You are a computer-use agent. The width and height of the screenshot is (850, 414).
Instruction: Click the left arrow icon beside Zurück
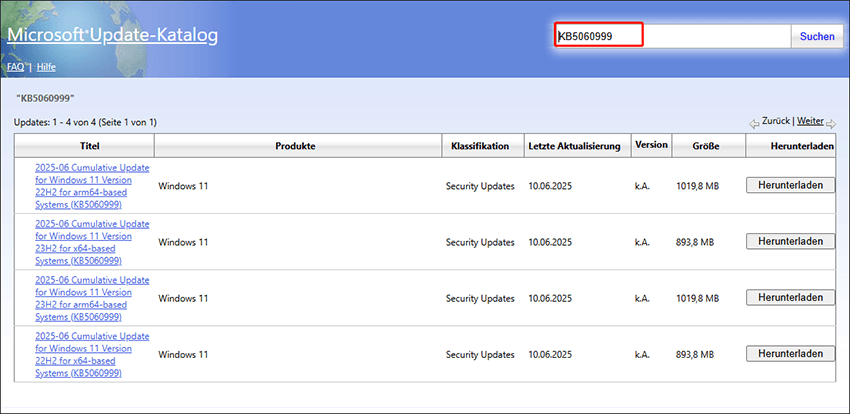coord(754,124)
